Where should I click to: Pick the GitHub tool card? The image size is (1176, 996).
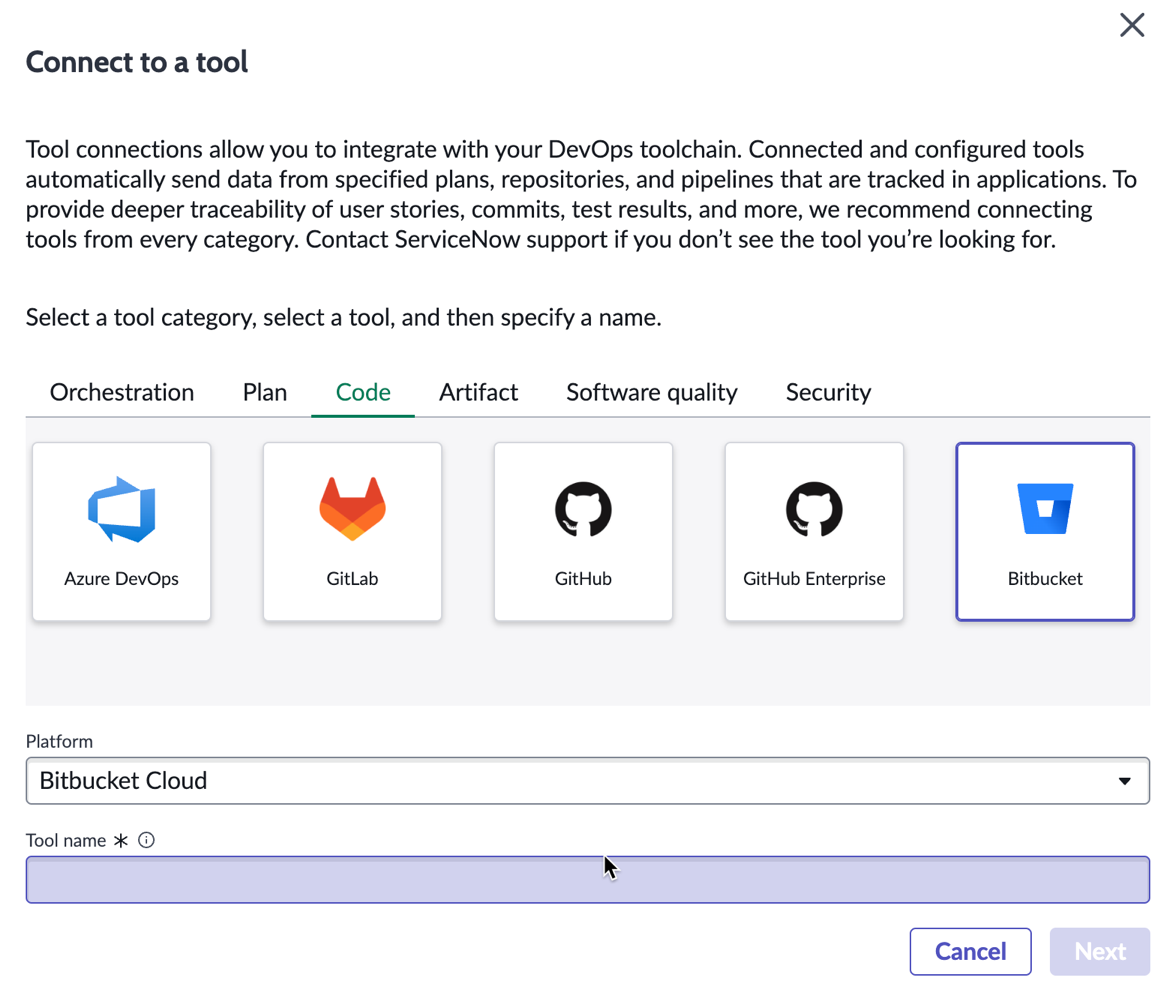(x=584, y=532)
